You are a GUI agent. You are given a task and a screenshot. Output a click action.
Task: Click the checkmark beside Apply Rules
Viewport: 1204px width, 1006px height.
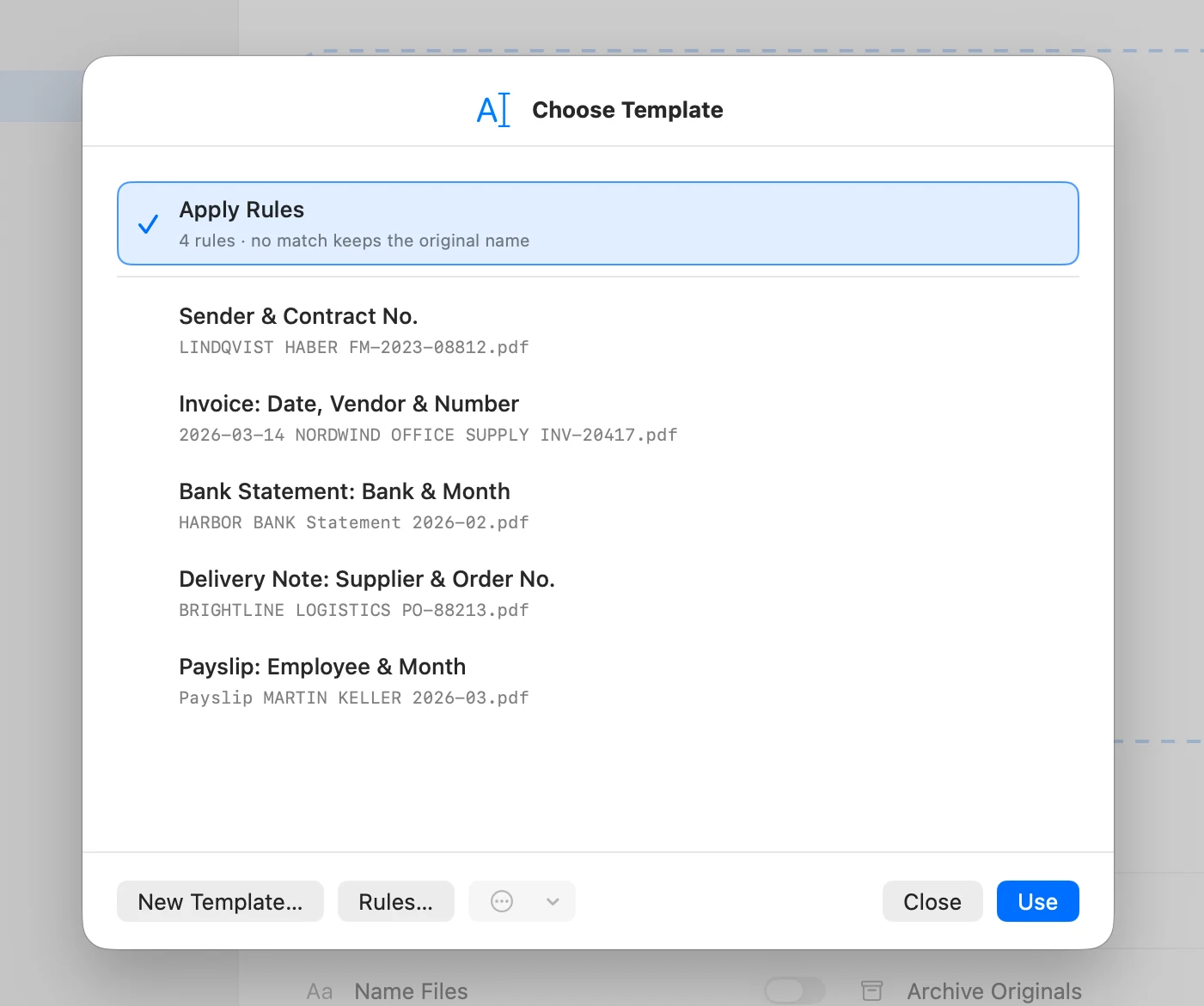[x=148, y=224]
